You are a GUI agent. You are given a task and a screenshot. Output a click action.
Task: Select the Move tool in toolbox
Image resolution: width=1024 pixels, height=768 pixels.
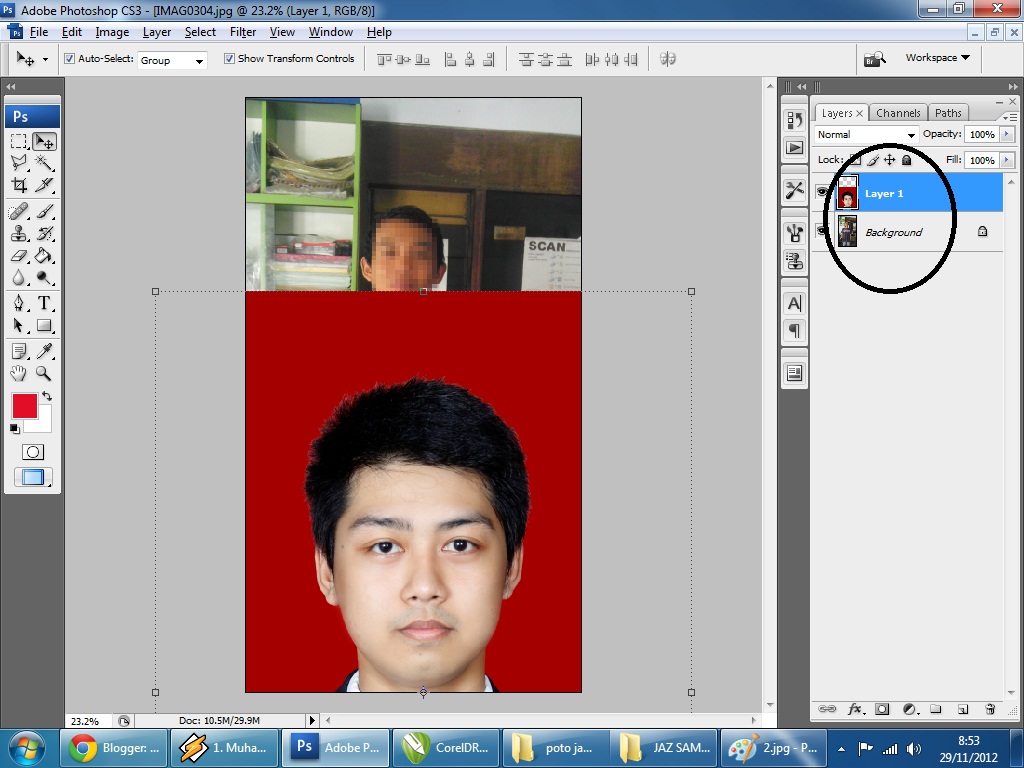point(44,141)
